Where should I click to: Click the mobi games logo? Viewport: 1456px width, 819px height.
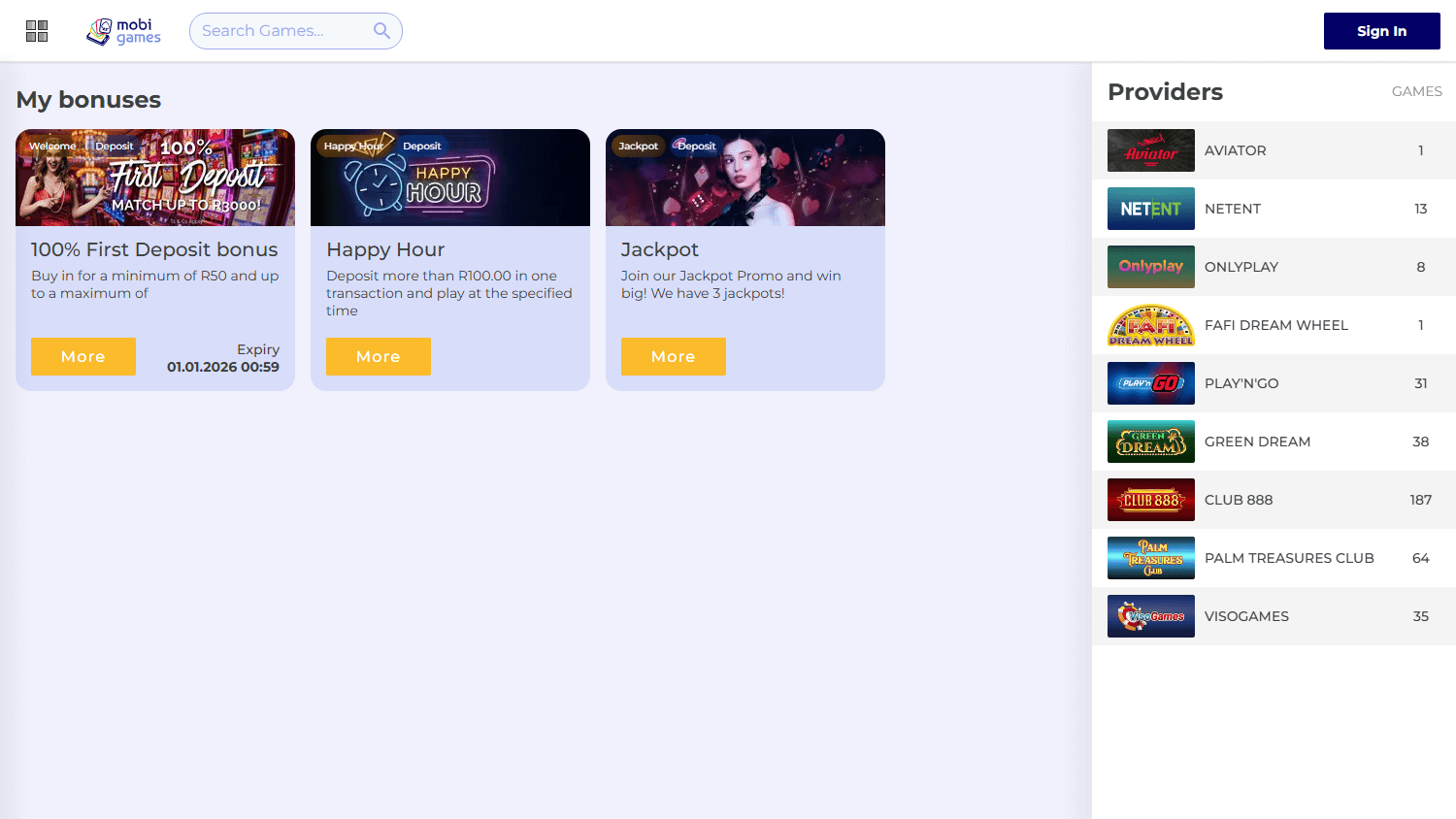coord(123,30)
